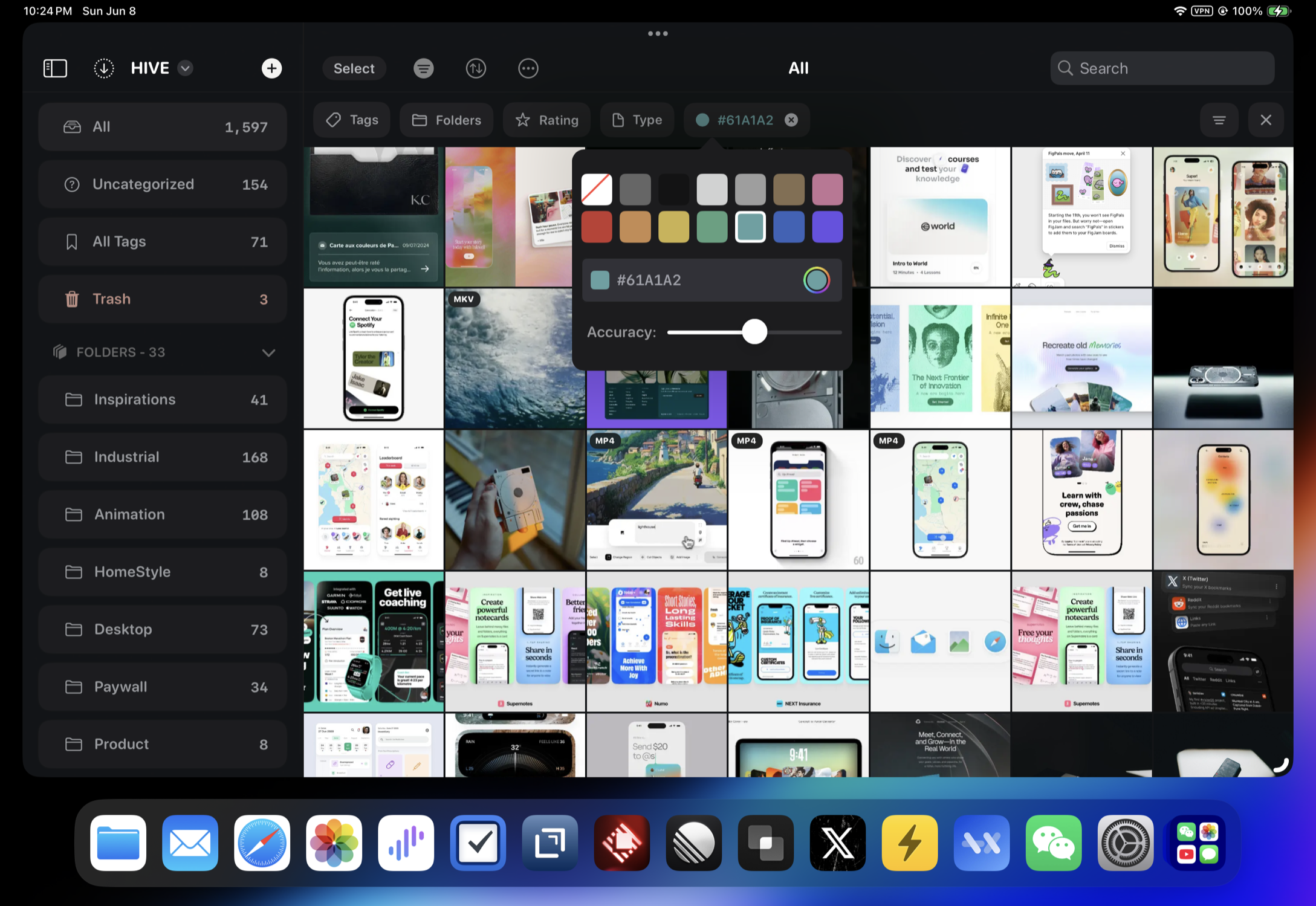This screenshot has width=1316, height=906.
Task: Pick the orange color swatch
Action: pos(635,227)
